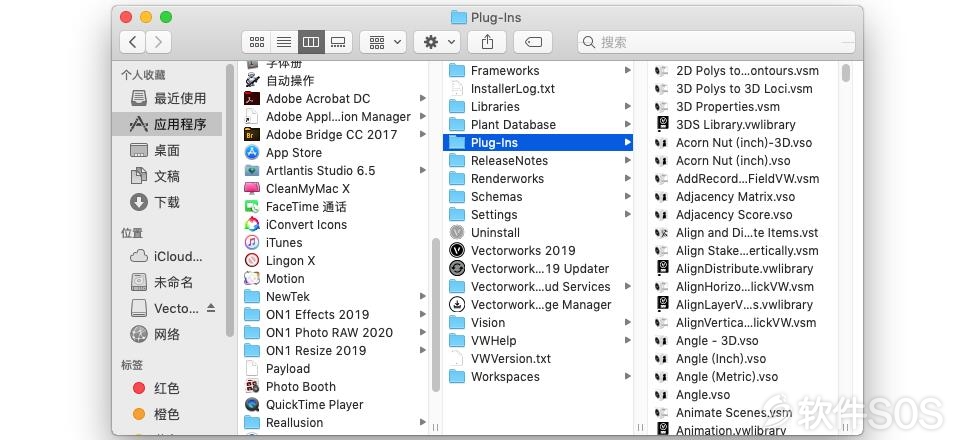Click the Adobe Bridge CC 2017 icon
This screenshot has width=958, height=440.
[x=252, y=134]
